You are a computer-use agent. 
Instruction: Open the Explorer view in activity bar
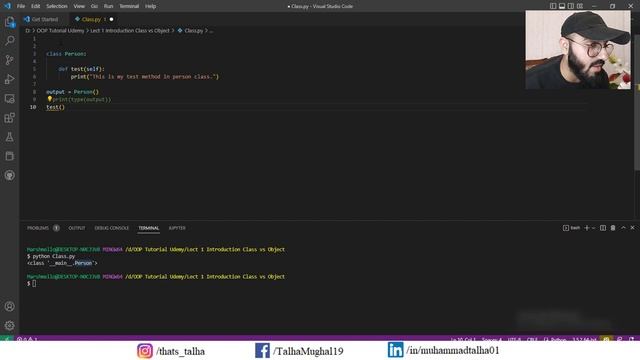[9, 22]
